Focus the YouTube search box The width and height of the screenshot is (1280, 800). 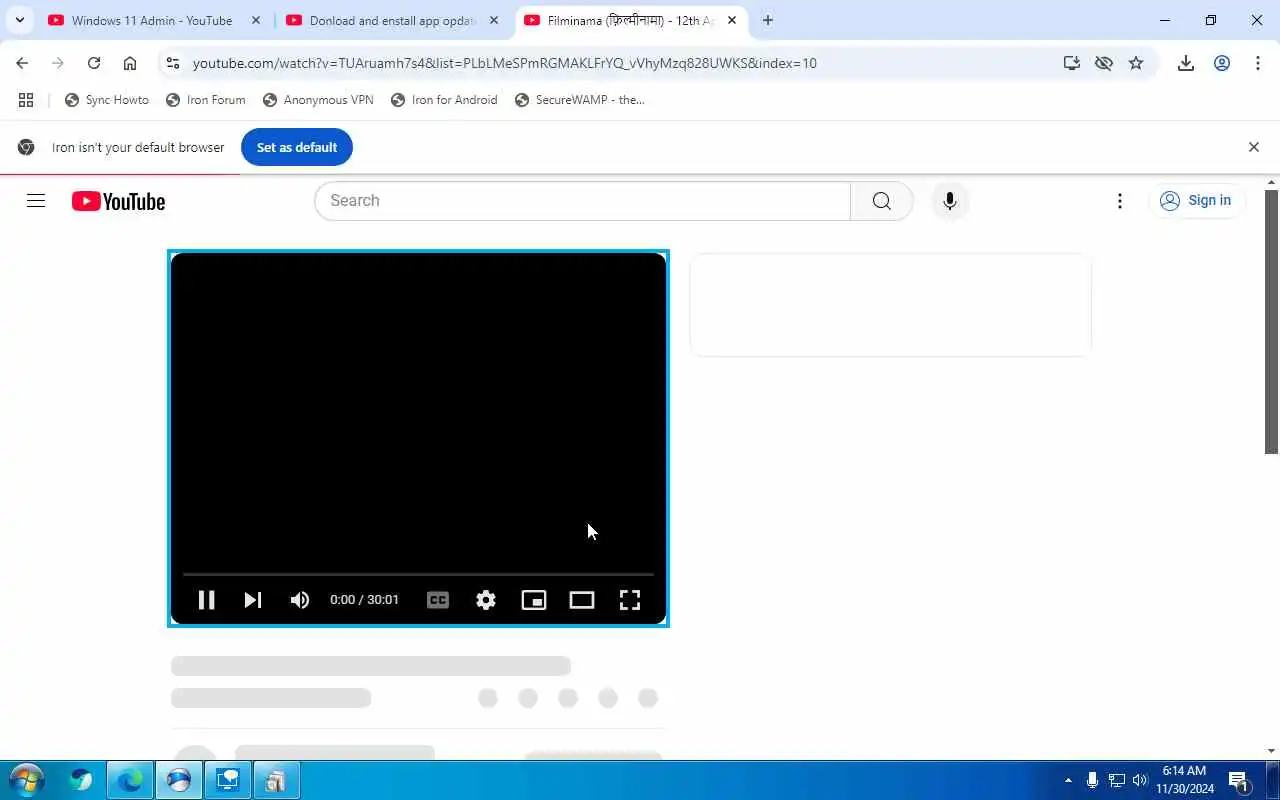[582, 201]
